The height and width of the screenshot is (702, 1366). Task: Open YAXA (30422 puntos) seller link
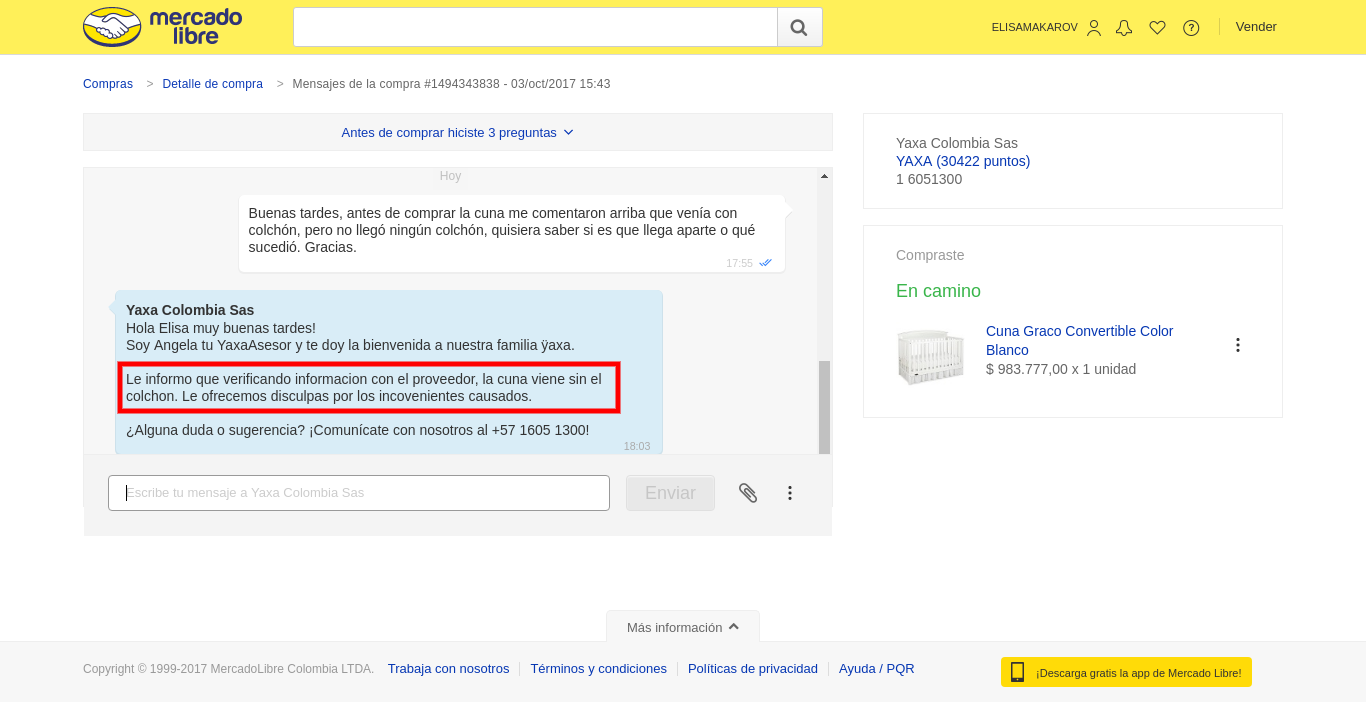tap(963, 161)
